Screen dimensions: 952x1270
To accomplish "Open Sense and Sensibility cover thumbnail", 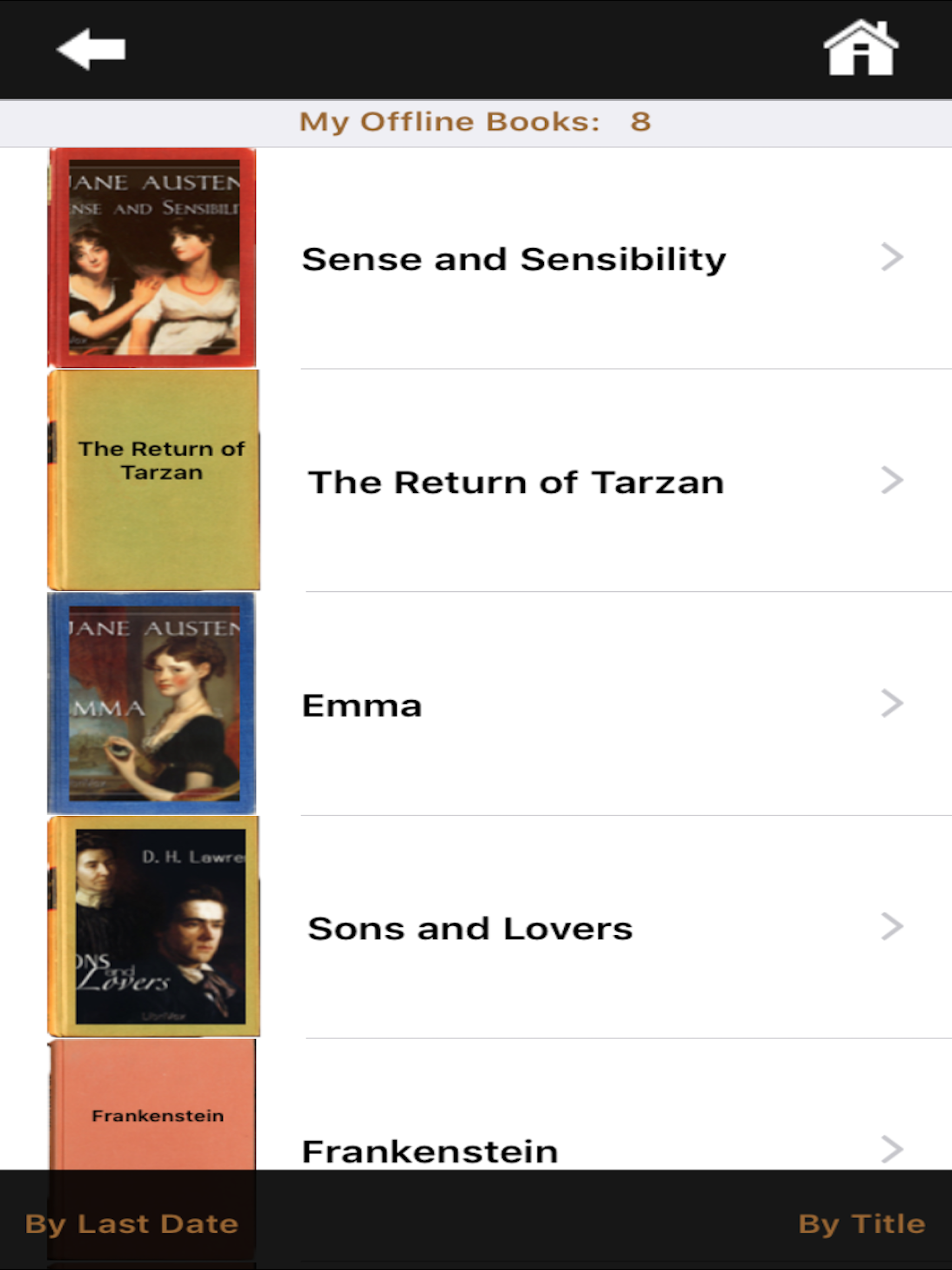I will click(152, 258).
